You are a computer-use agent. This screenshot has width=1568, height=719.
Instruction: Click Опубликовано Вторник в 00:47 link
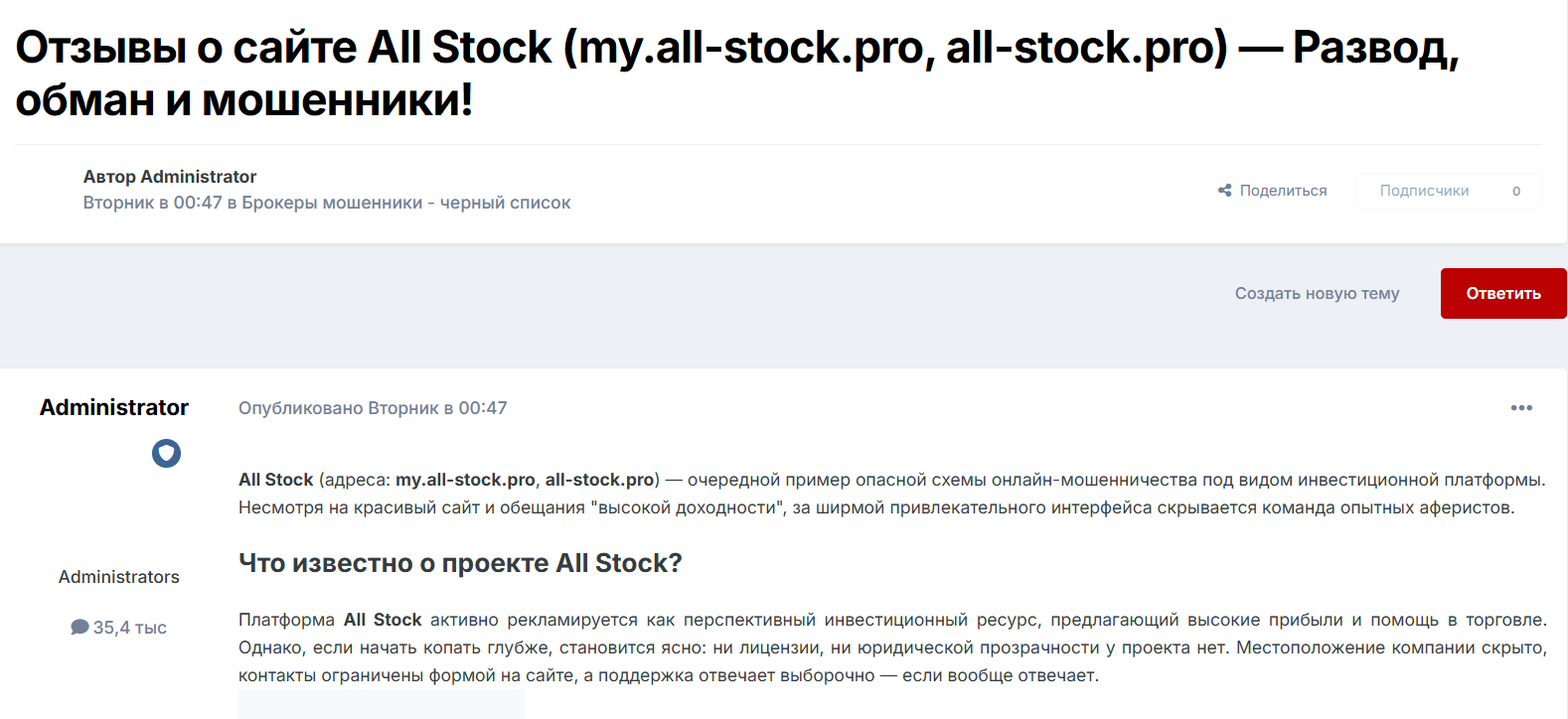tap(372, 407)
